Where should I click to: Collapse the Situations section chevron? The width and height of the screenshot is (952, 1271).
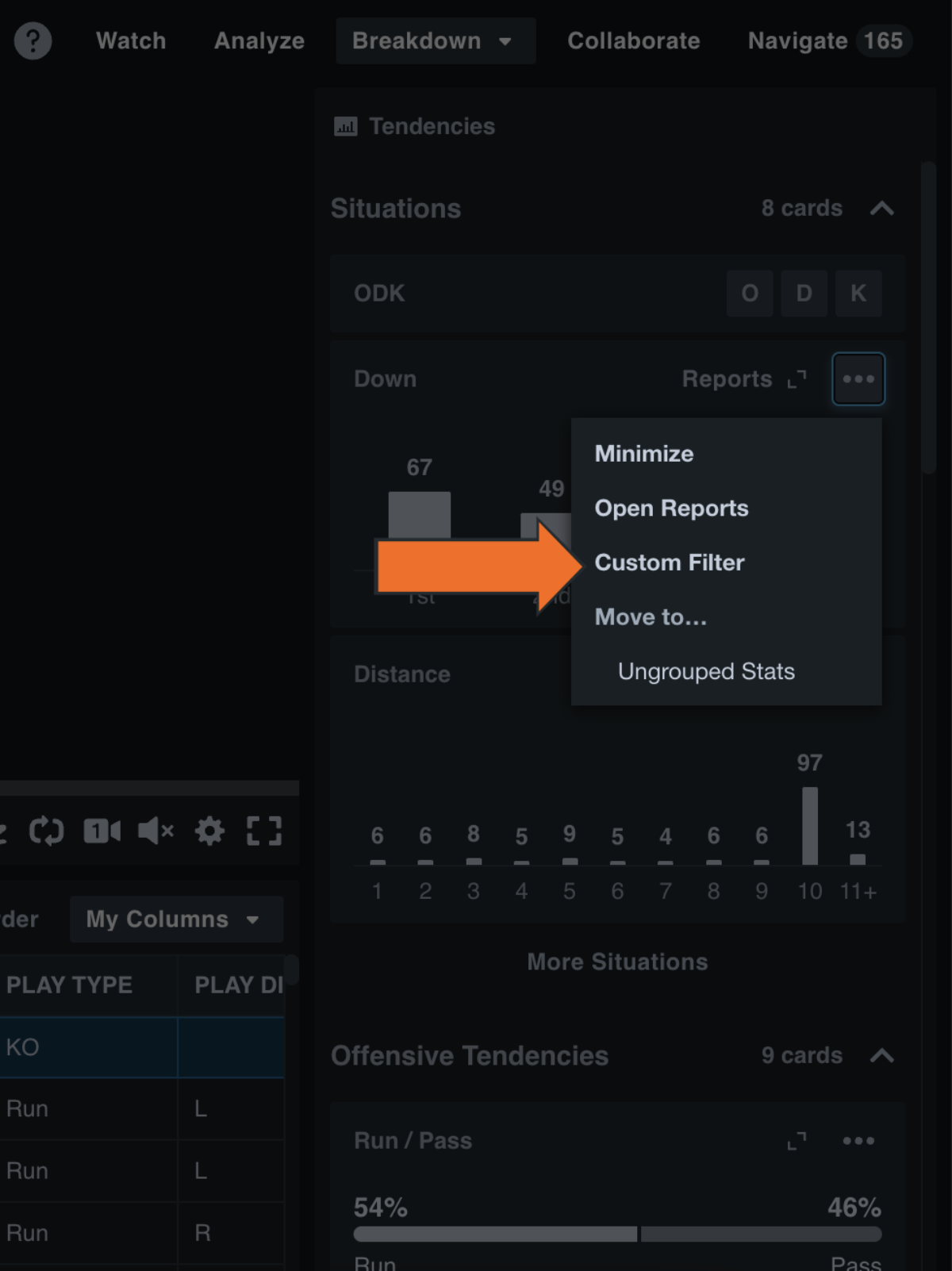click(x=882, y=209)
